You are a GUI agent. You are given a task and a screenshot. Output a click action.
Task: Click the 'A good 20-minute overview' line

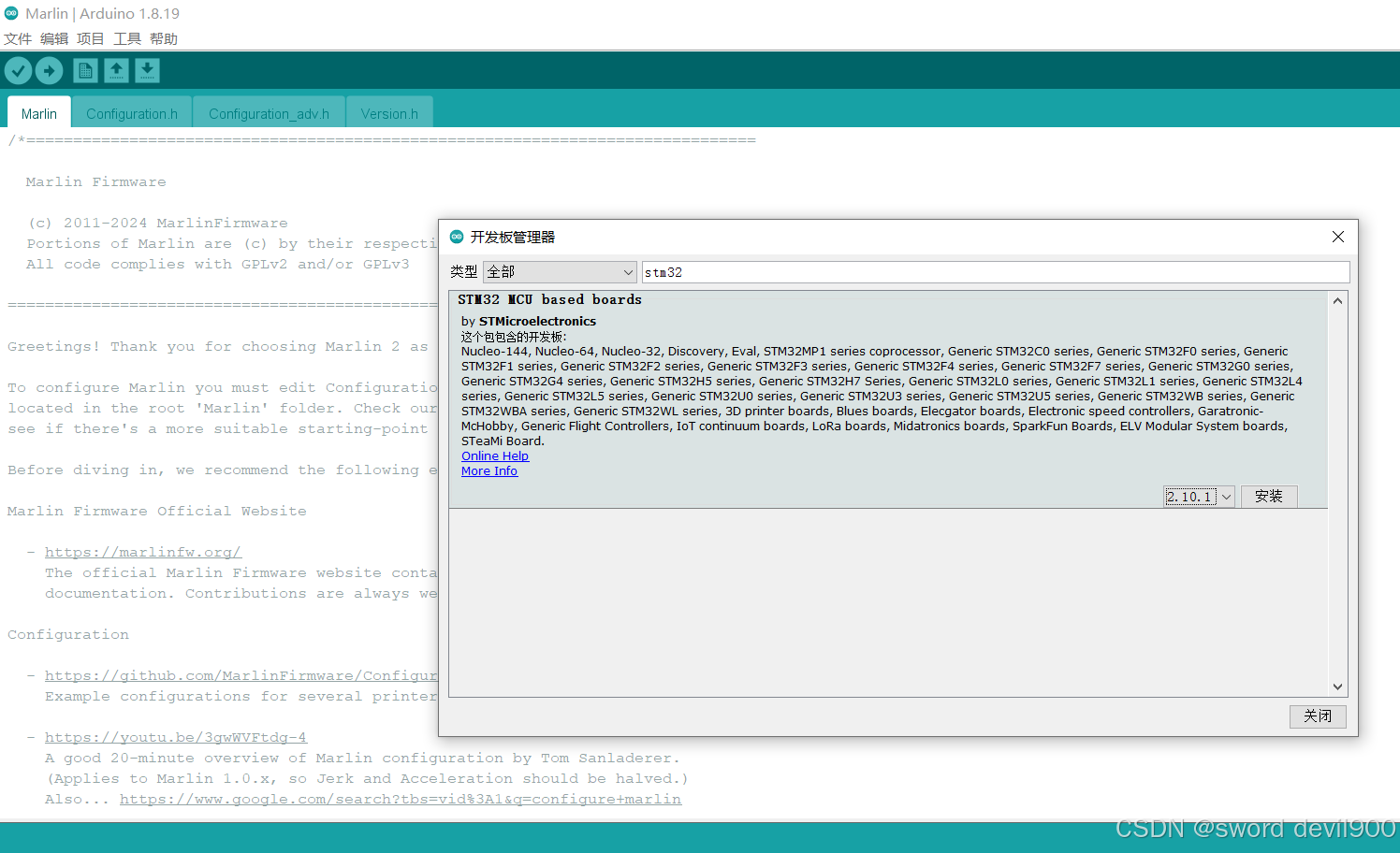coord(363,758)
